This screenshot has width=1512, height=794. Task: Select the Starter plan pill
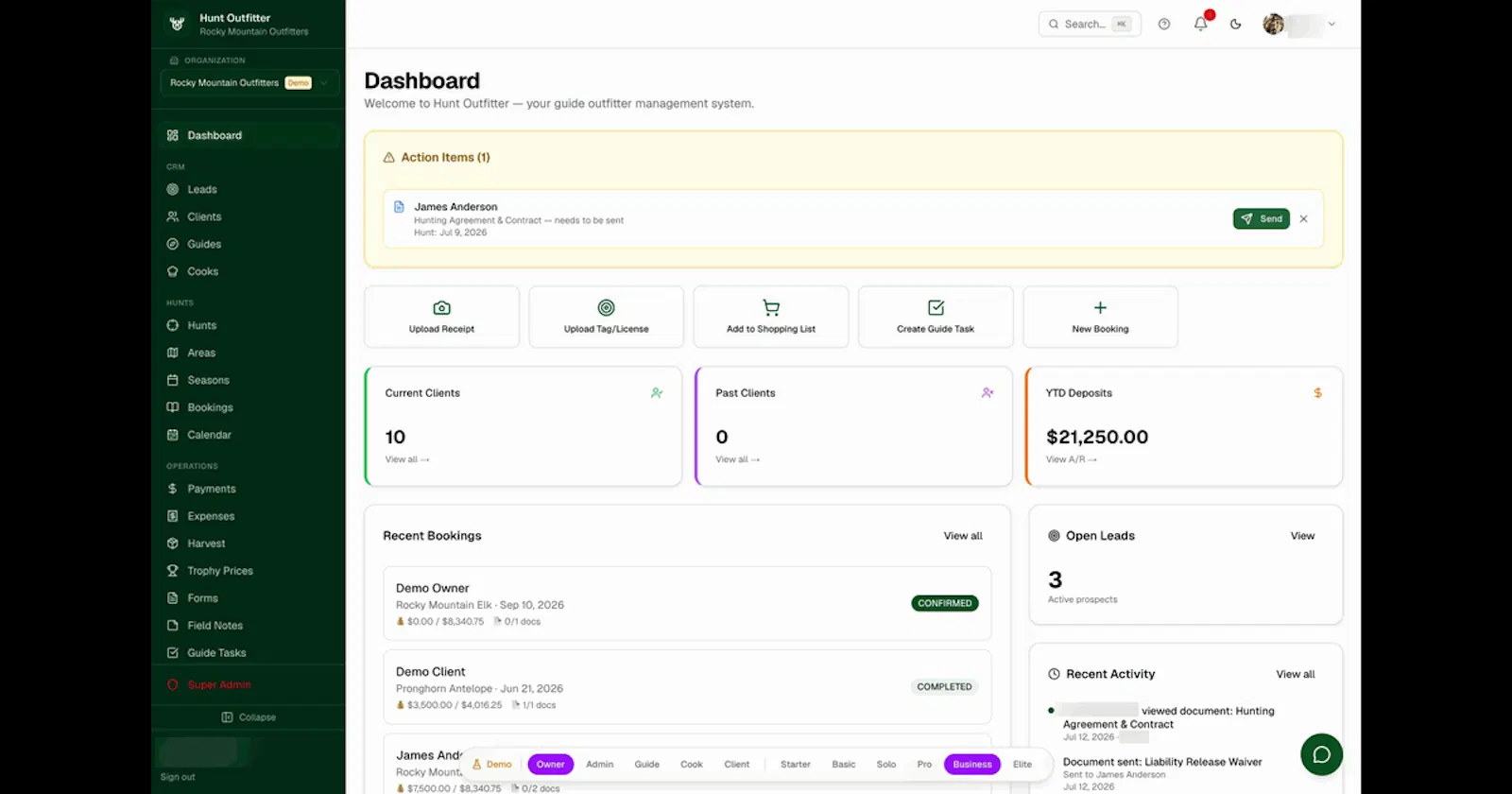point(796,765)
